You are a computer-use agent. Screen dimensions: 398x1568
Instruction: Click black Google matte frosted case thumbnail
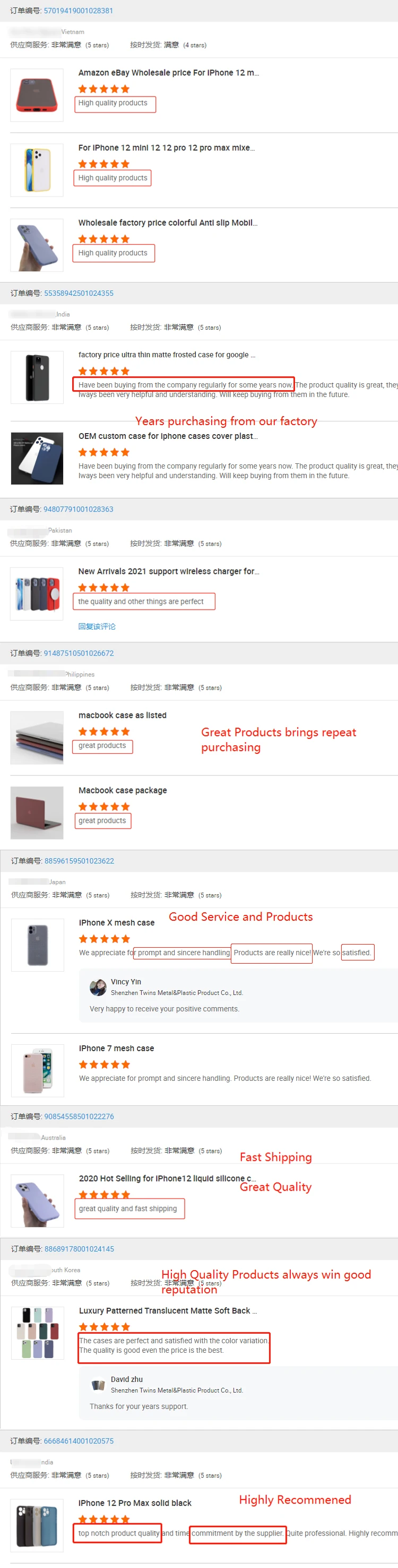tap(37, 377)
